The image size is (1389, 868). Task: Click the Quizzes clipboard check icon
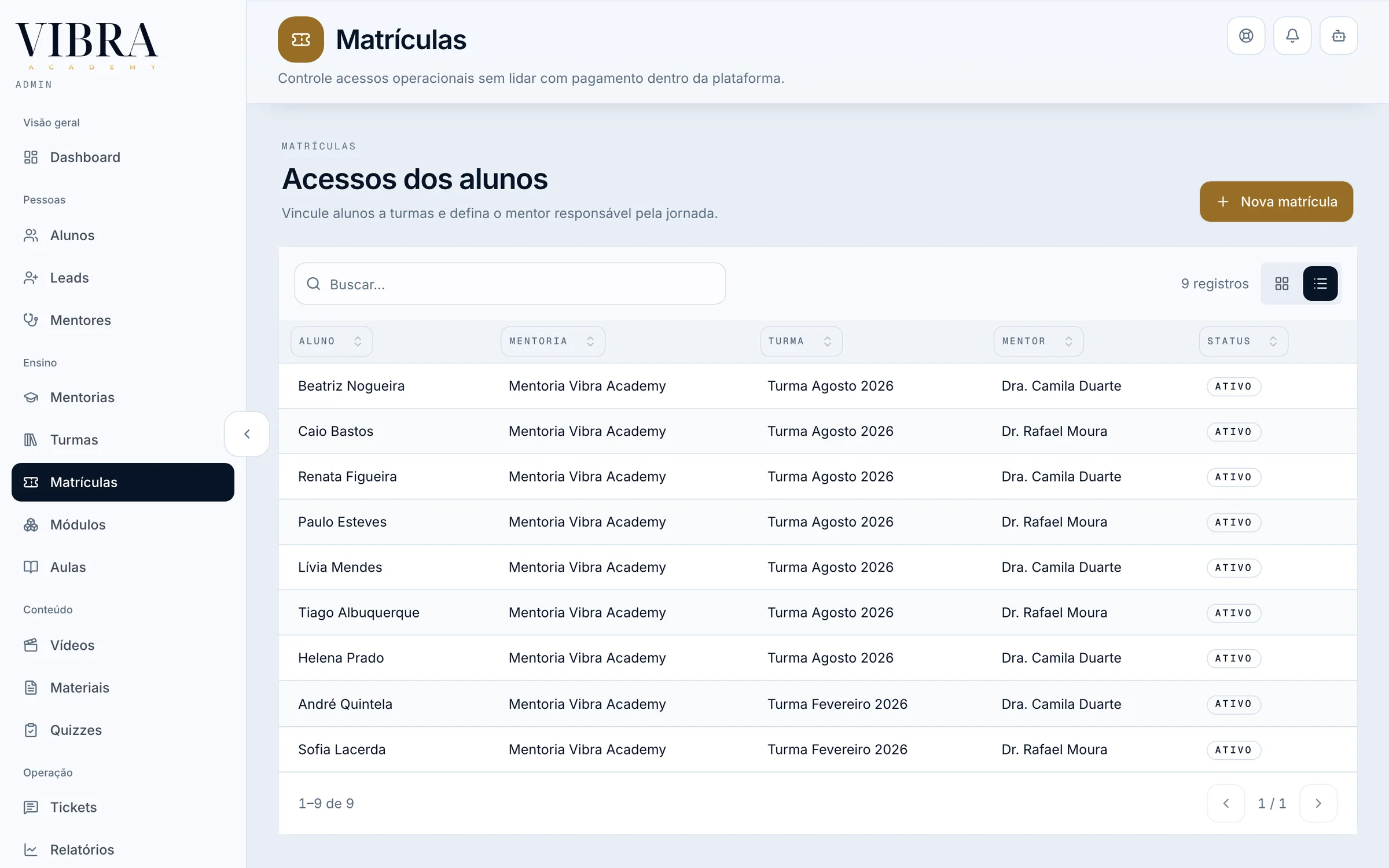pyautogui.click(x=31, y=730)
